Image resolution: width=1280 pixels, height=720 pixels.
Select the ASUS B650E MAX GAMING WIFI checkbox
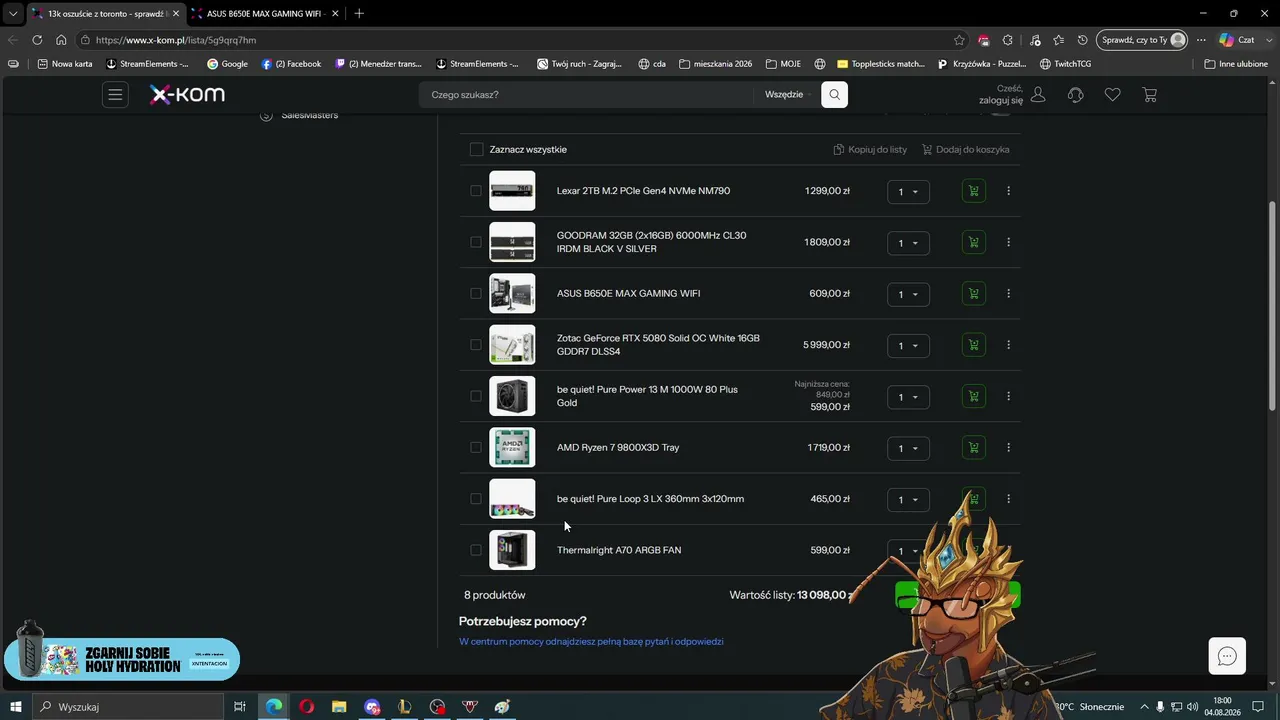(x=476, y=294)
